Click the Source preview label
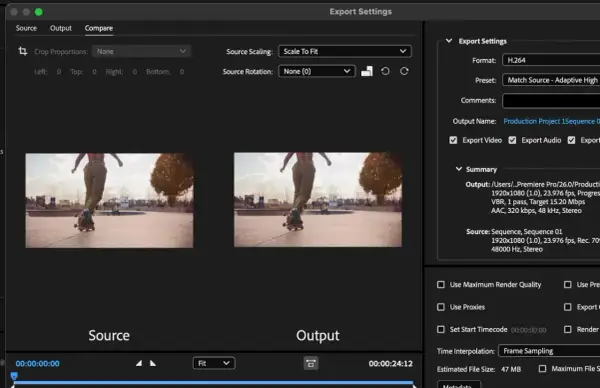 109,335
